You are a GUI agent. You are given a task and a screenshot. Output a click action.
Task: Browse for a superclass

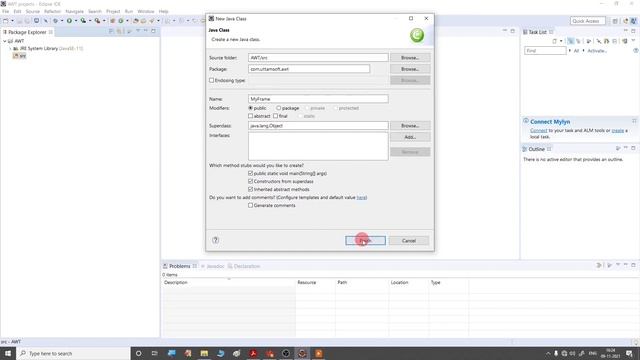click(x=410, y=126)
